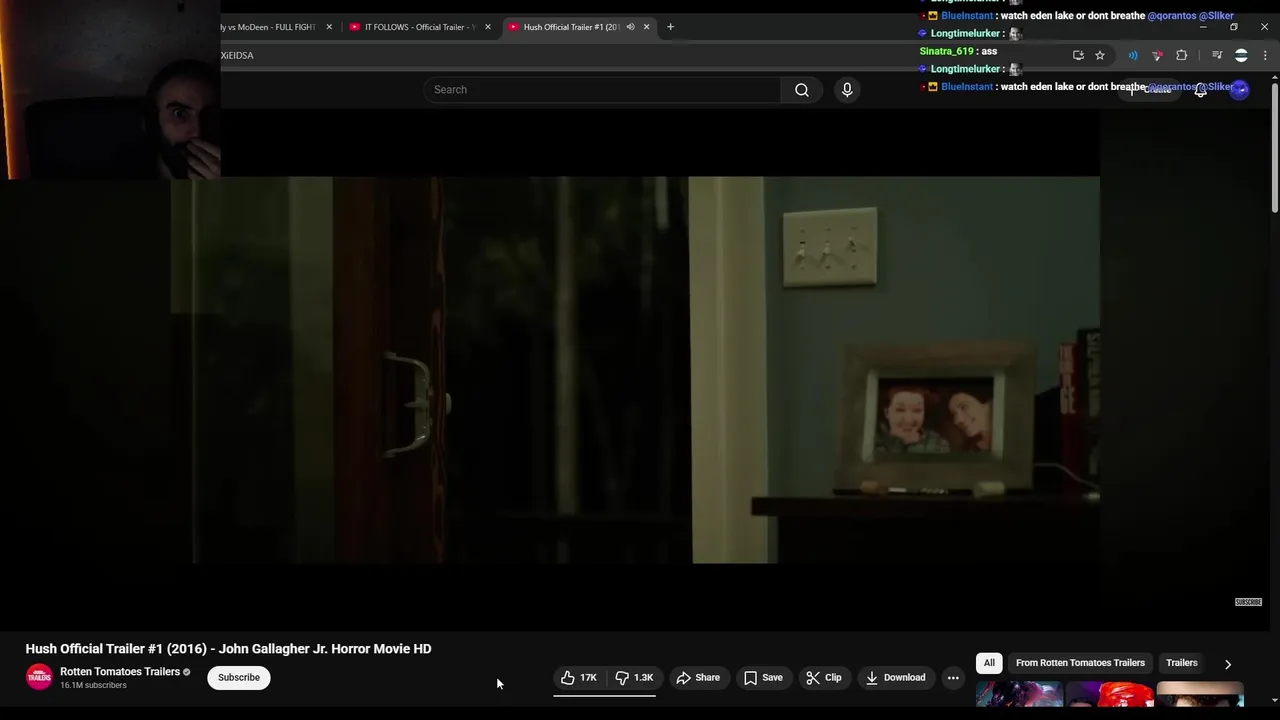
Task: Open the blue sound-wave extension icon
Action: (x=1133, y=55)
